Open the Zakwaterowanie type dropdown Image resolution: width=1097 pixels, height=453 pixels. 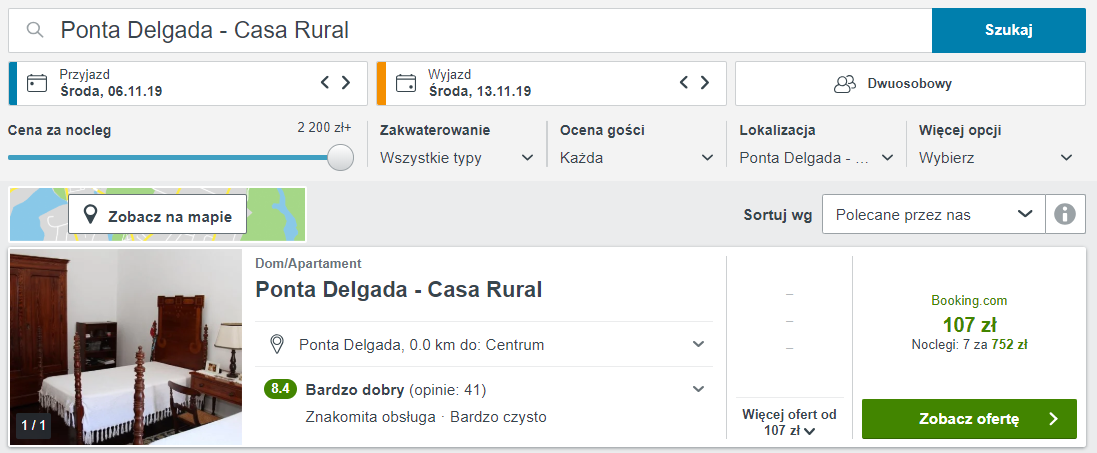[457, 158]
